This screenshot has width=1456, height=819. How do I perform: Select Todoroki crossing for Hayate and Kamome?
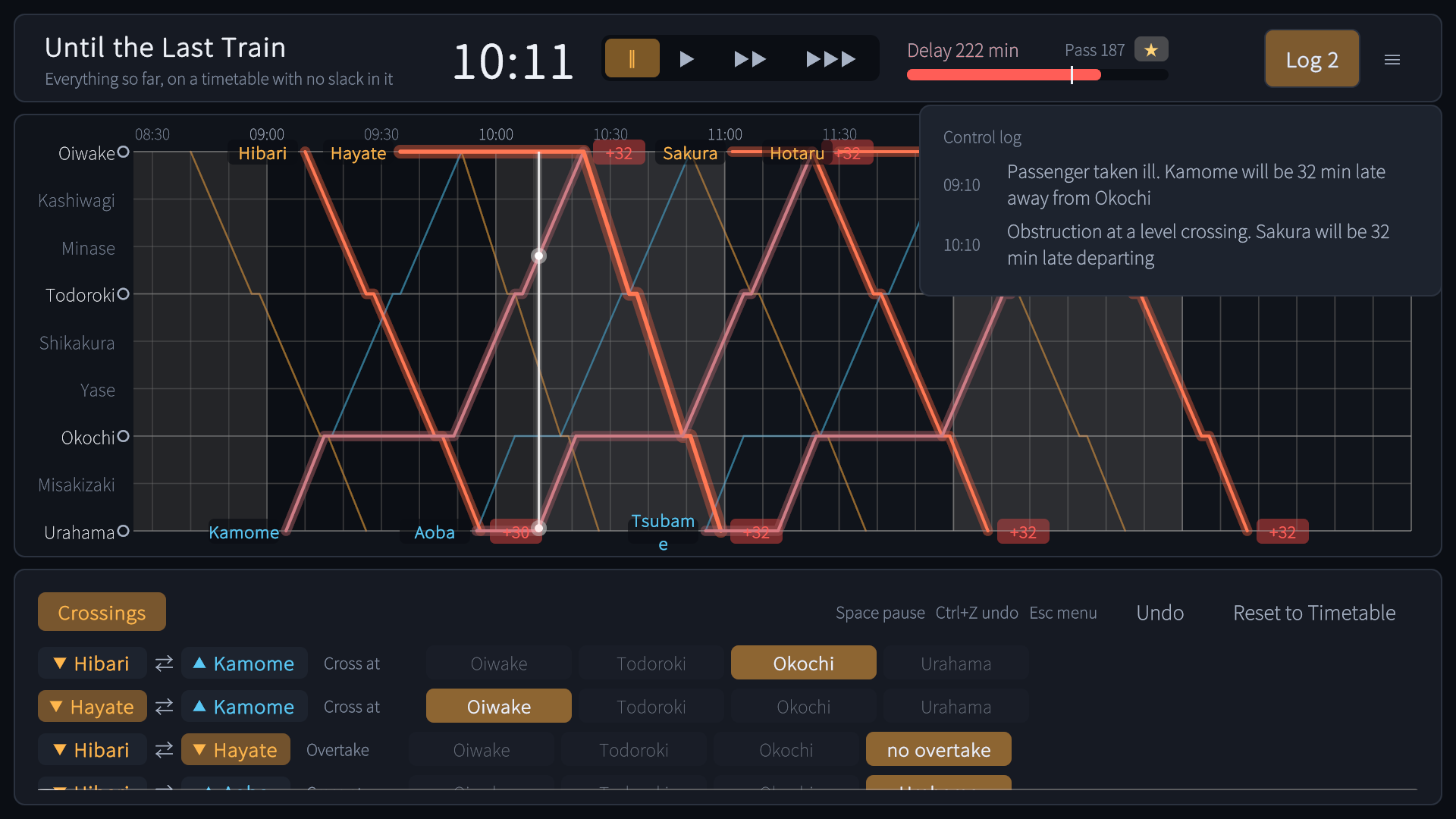point(651,706)
